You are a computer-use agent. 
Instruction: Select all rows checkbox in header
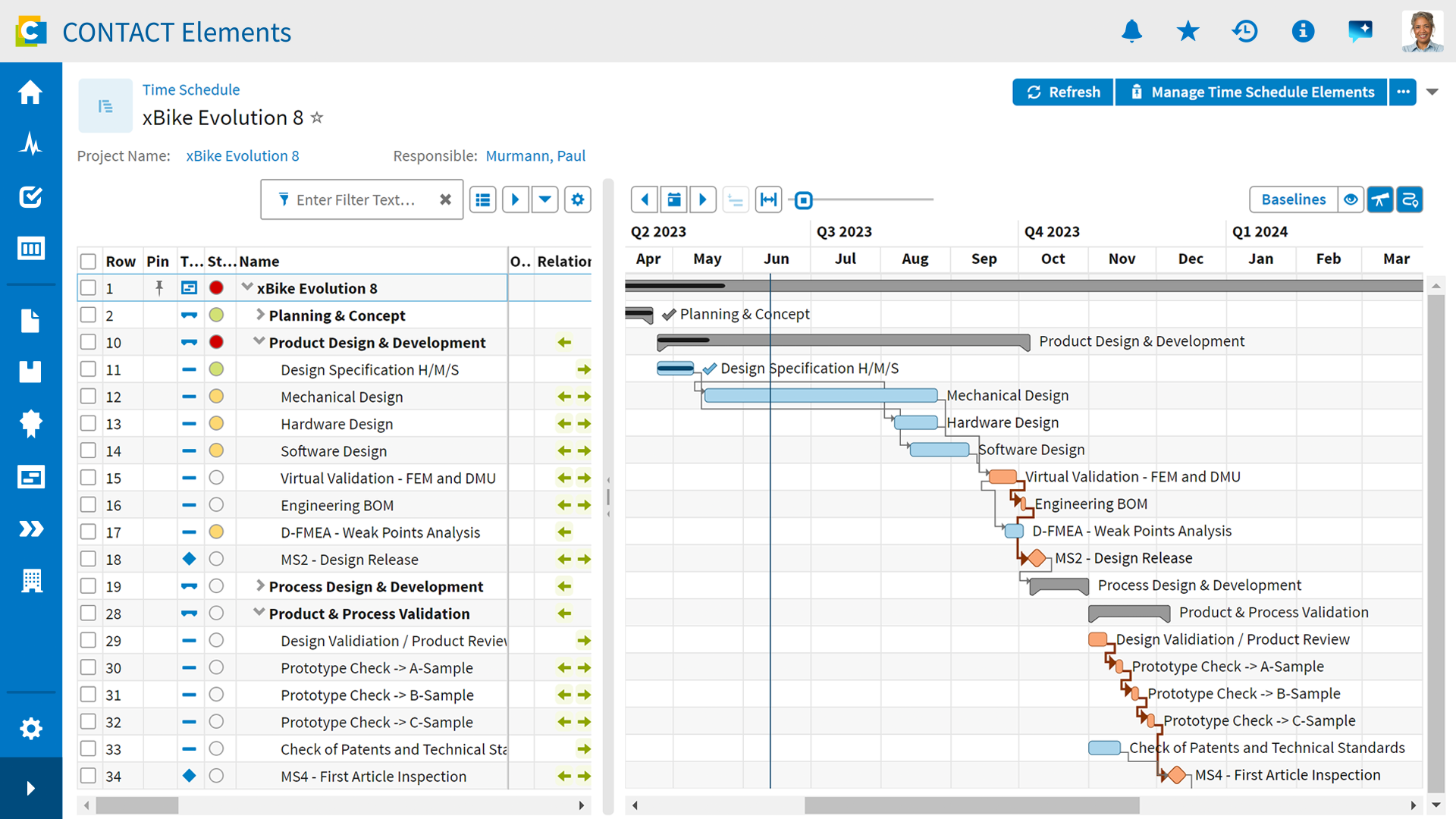[88, 262]
